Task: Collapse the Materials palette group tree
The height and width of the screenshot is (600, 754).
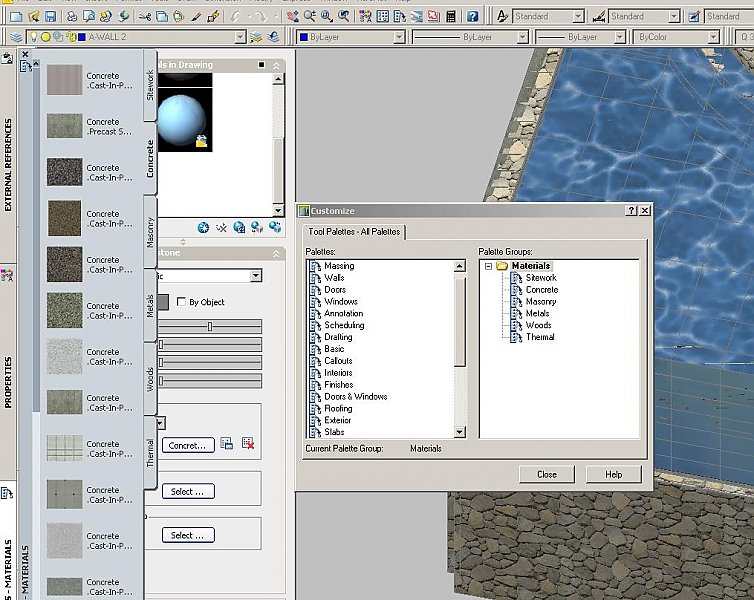Action: tap(488, 266)
